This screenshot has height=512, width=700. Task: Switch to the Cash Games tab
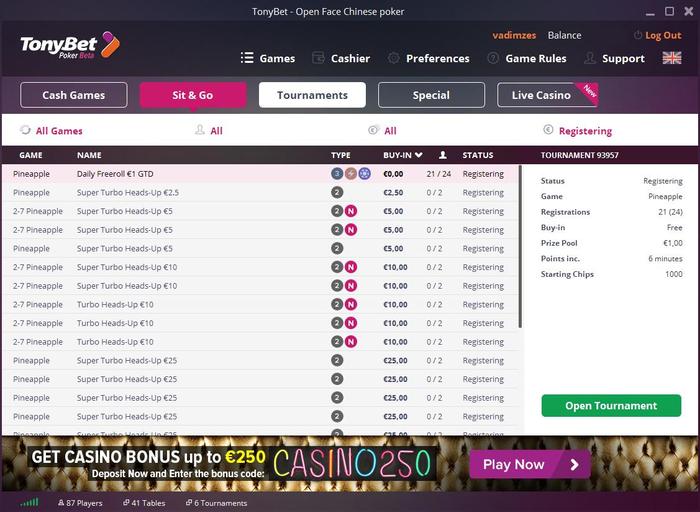[x=74, y=95]
